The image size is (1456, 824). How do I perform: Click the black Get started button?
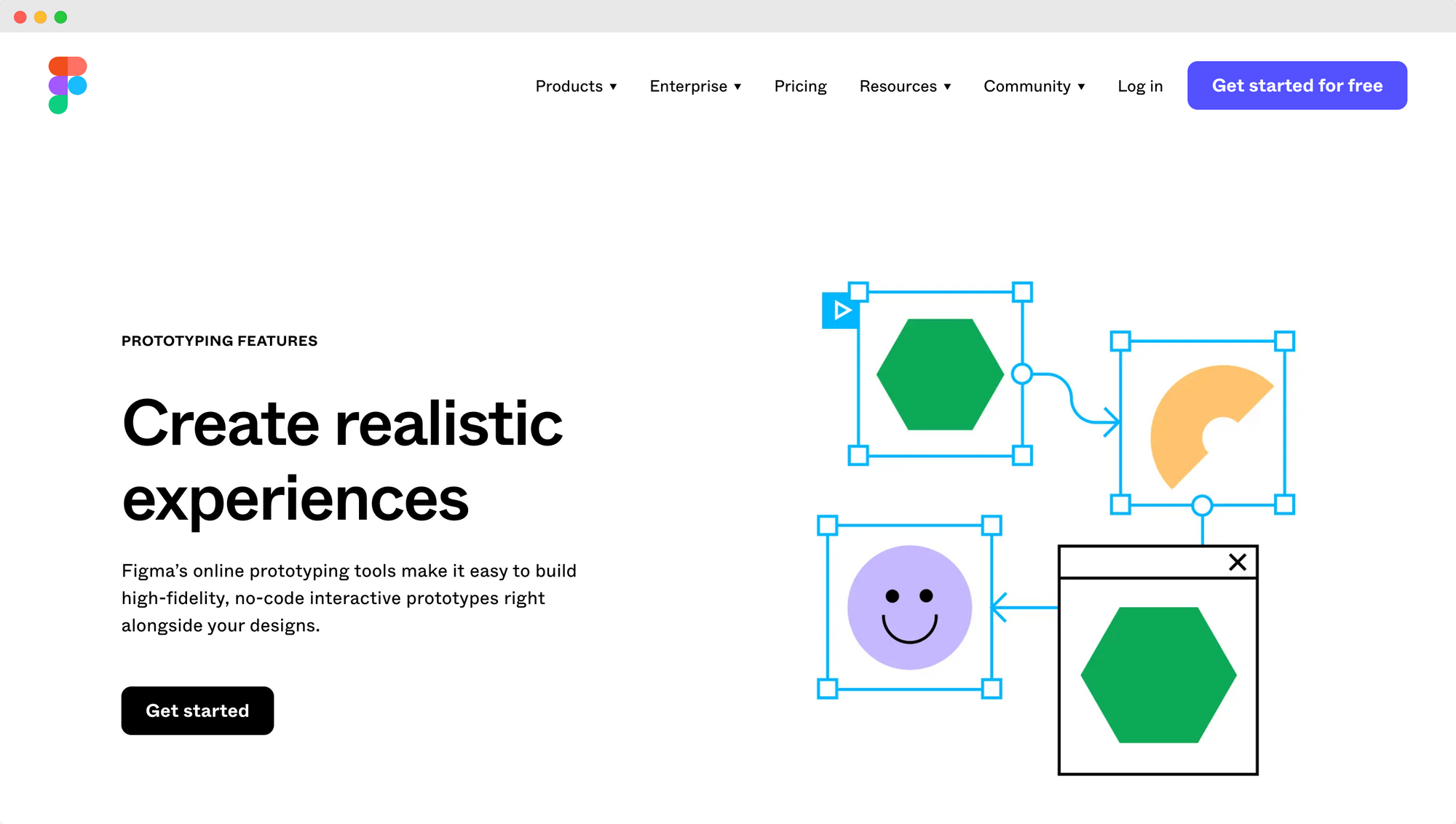coord(197,710)
